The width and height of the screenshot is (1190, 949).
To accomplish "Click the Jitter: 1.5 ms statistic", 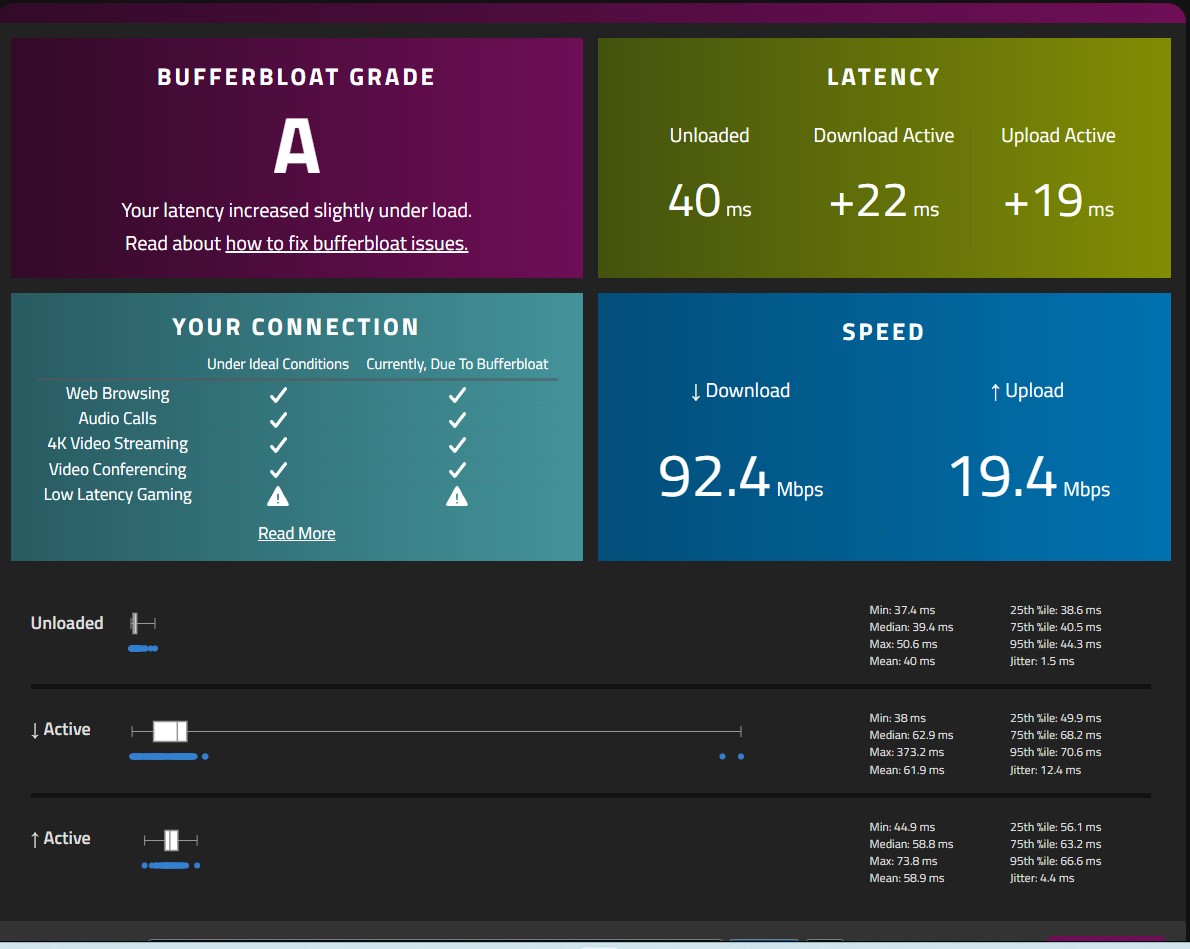I will (1042, 661).
